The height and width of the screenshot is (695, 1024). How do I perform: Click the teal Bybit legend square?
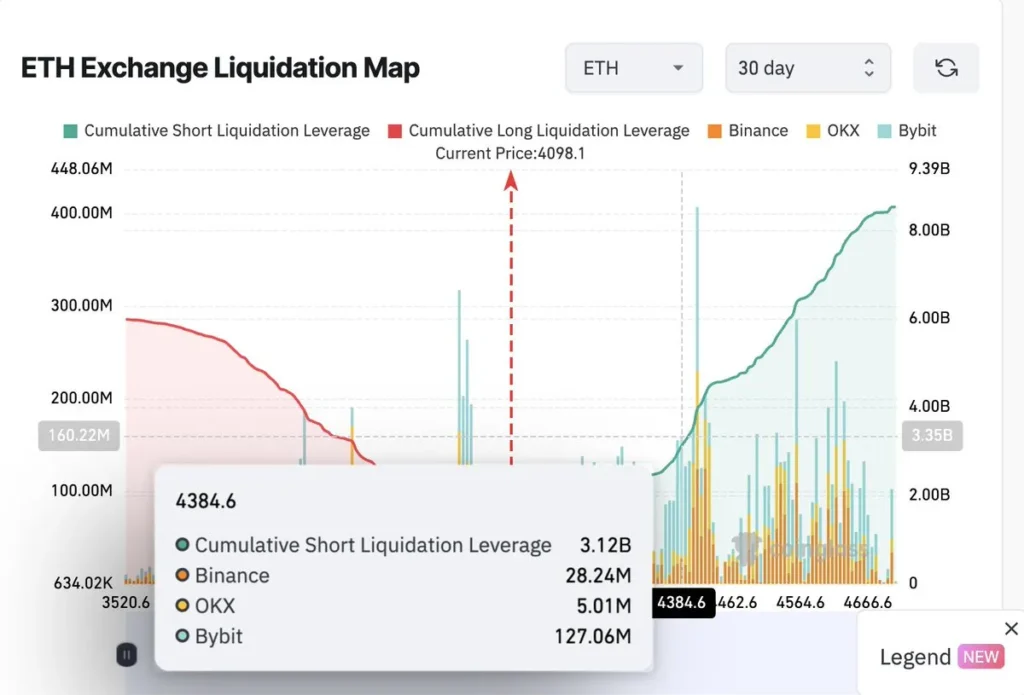point(884,130)
